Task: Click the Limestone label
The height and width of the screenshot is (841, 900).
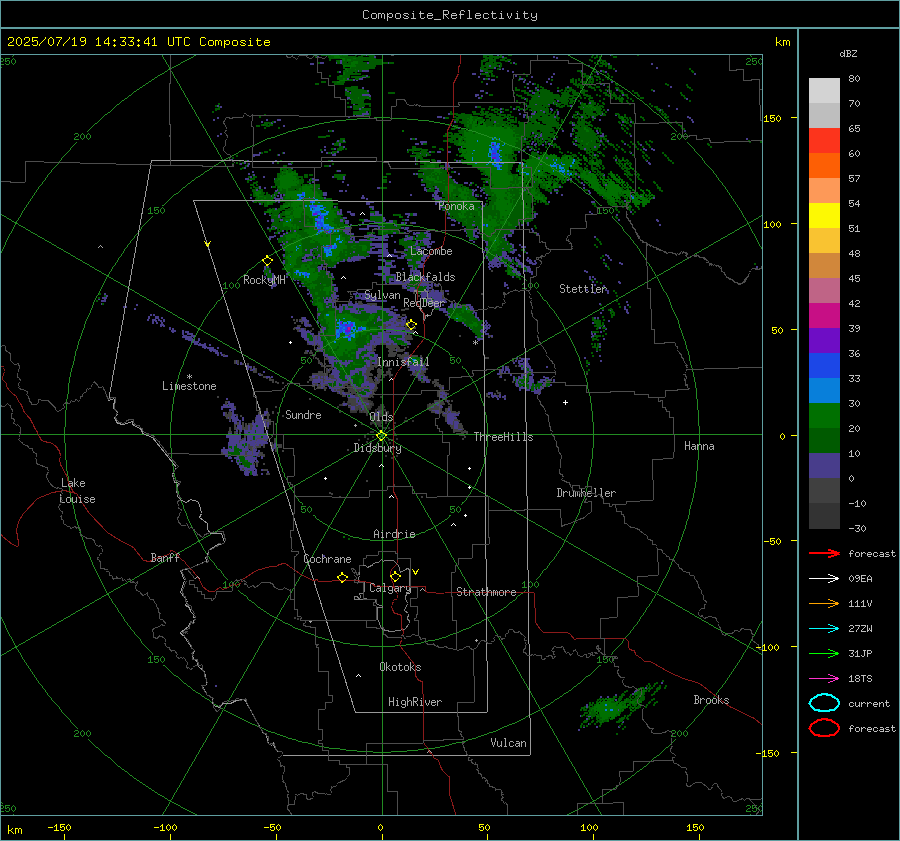Action: 189,386
